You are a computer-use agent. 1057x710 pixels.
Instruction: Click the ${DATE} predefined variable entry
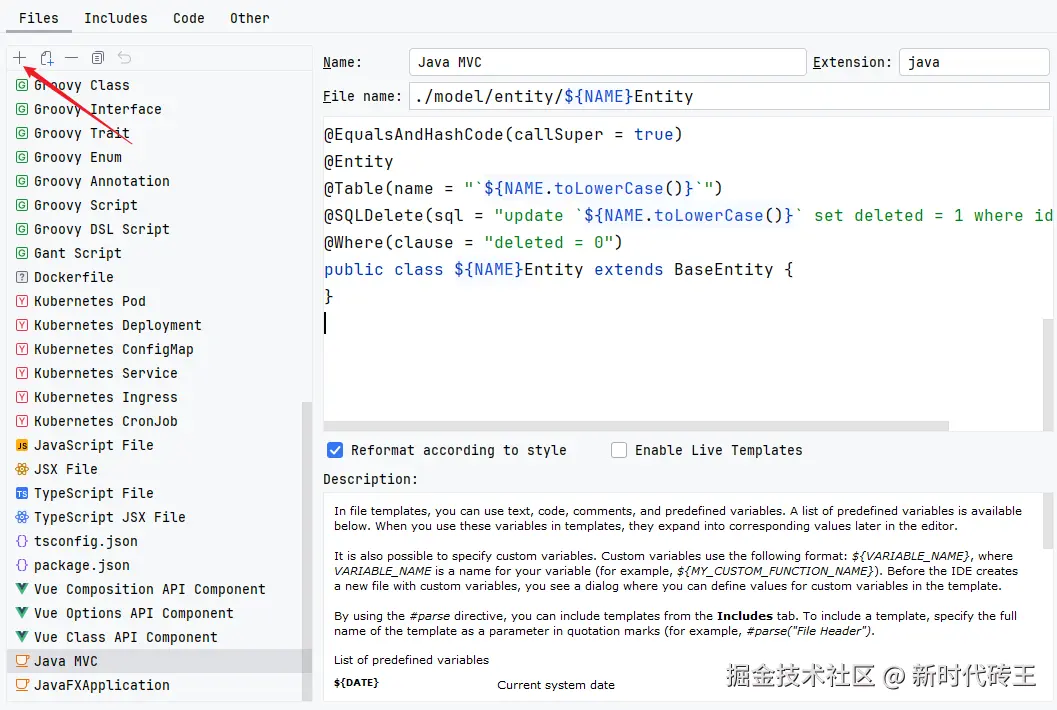click(x=357, y=682)
